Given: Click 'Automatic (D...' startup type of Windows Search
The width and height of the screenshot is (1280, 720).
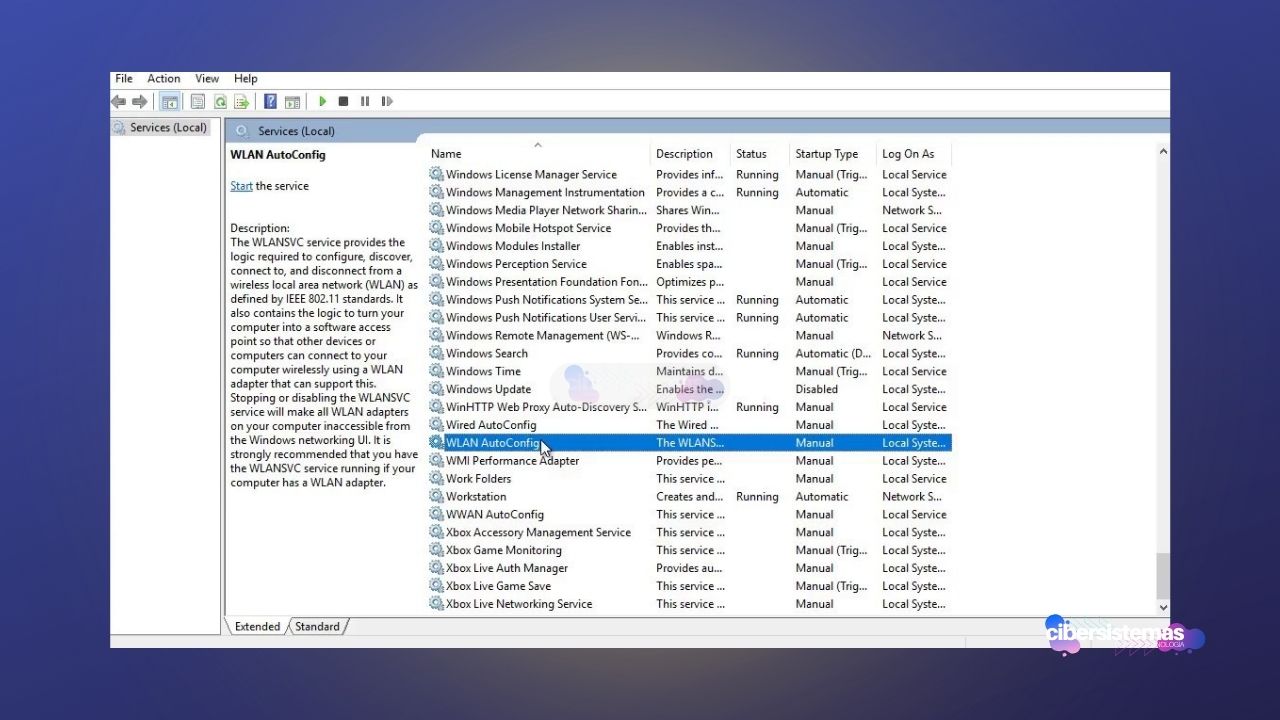Looking at the screenshot, I should (x=833, y=353).
